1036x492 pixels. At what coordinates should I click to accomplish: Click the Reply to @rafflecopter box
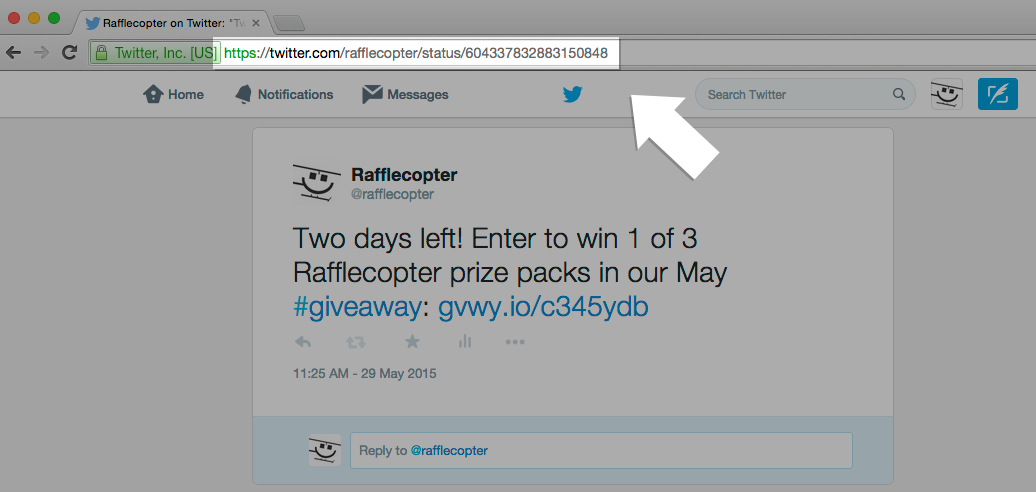coord(601,450)
